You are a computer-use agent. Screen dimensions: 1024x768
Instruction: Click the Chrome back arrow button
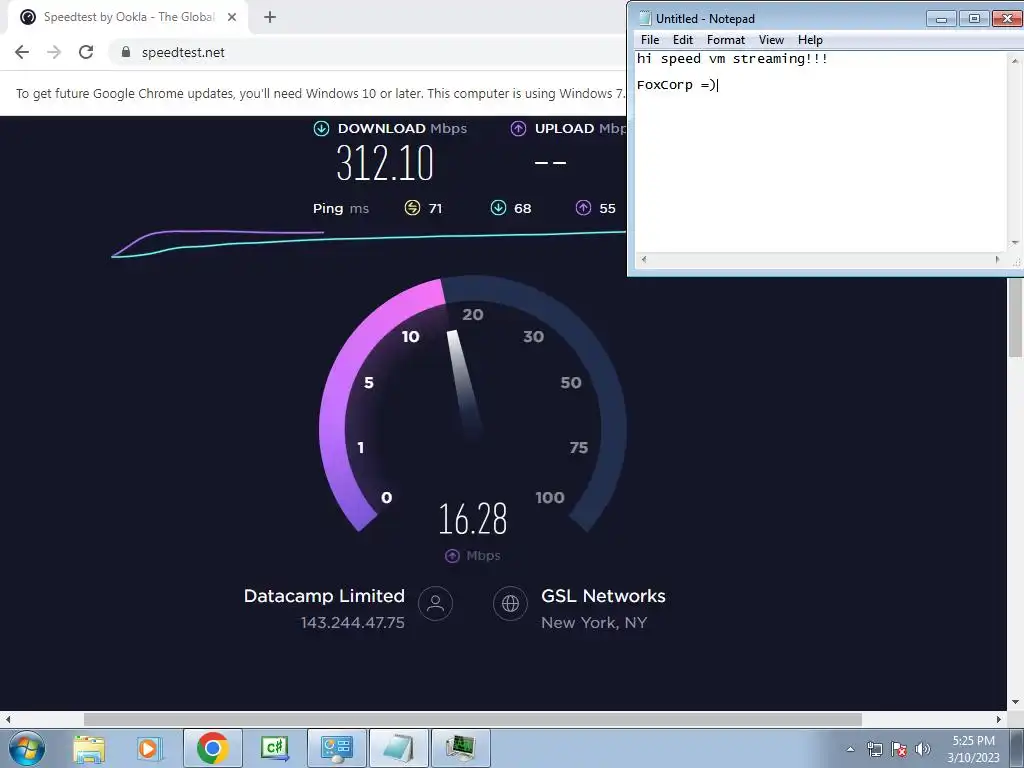coord(22,52)
